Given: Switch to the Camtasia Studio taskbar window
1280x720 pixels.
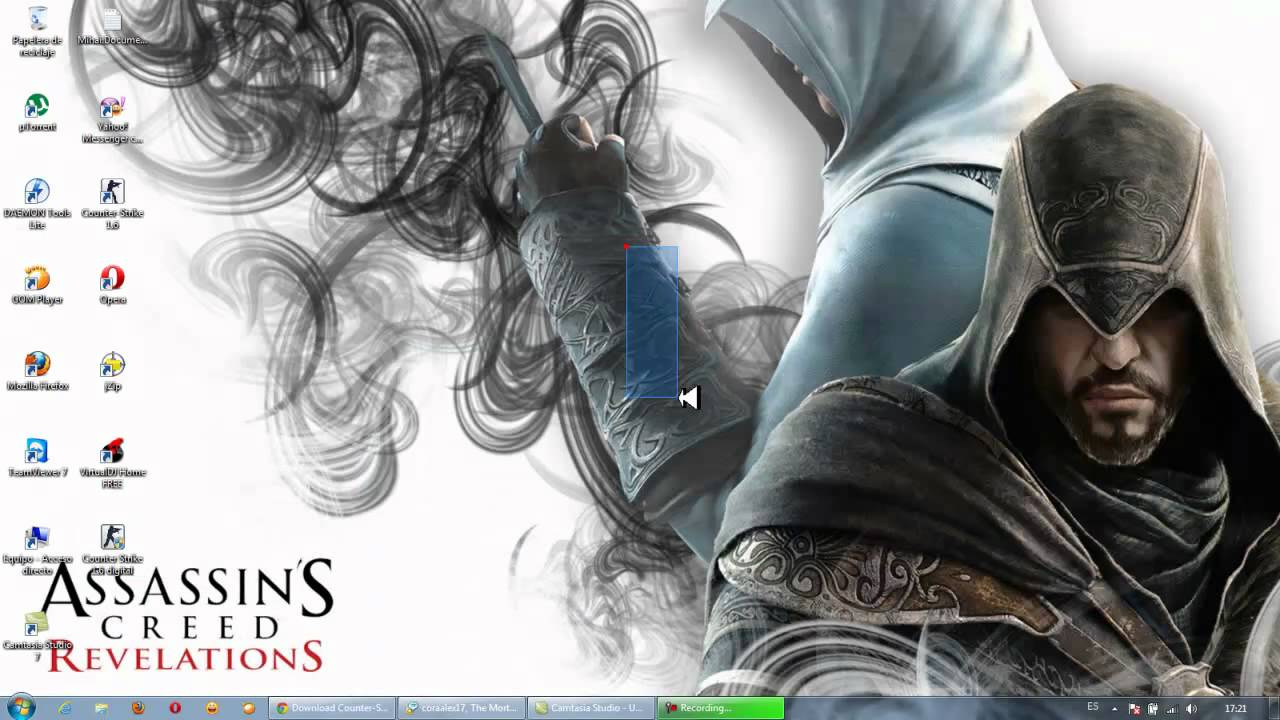Looking at the screenshot, I should pos(590,708).
